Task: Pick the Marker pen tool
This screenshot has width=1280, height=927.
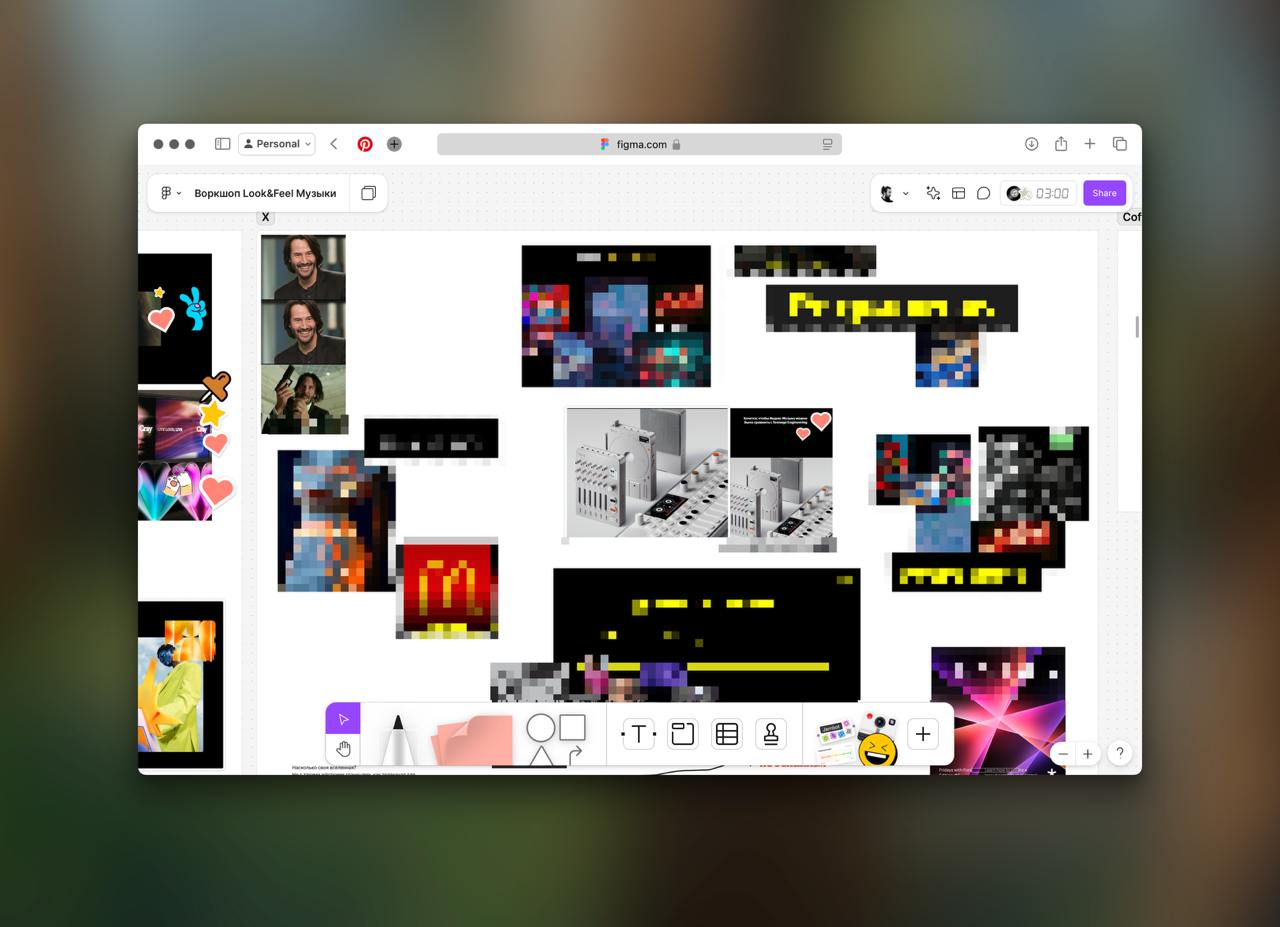Action: coord(397,740)
